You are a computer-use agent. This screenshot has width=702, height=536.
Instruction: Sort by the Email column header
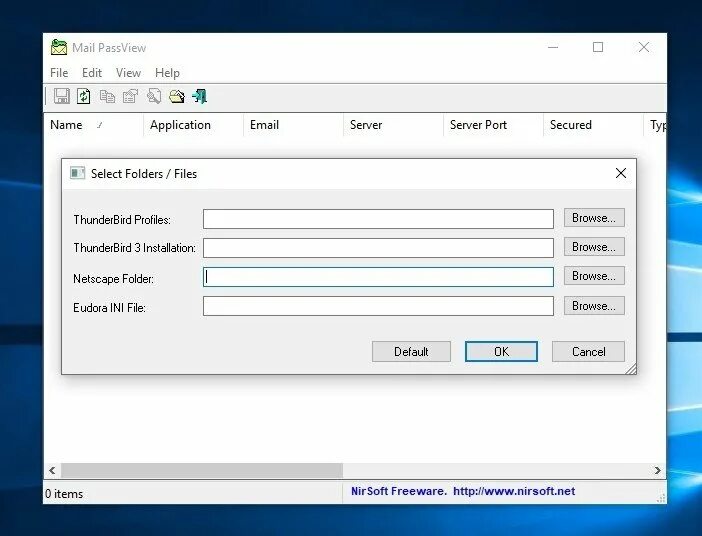[x=293, y=125]
